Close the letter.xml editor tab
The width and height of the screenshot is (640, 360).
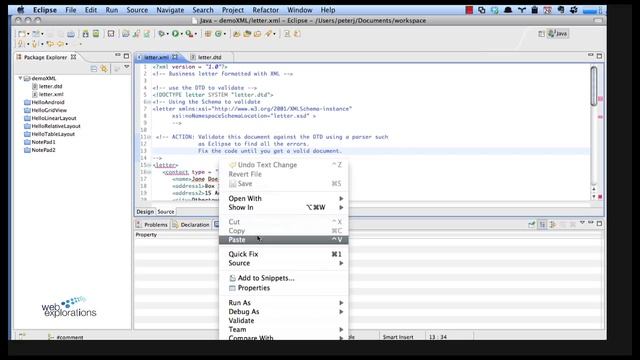coord(175,57)
